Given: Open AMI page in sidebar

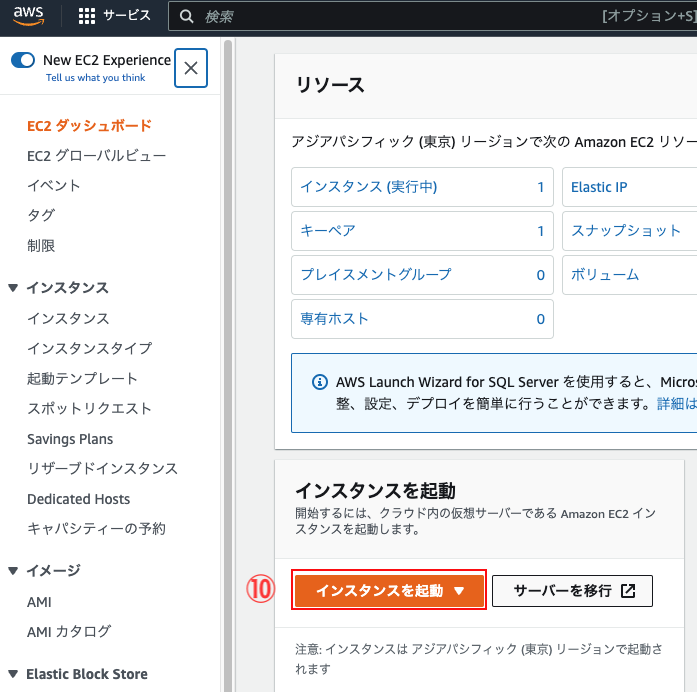Looking at the screenshot, I should point(39,602).
